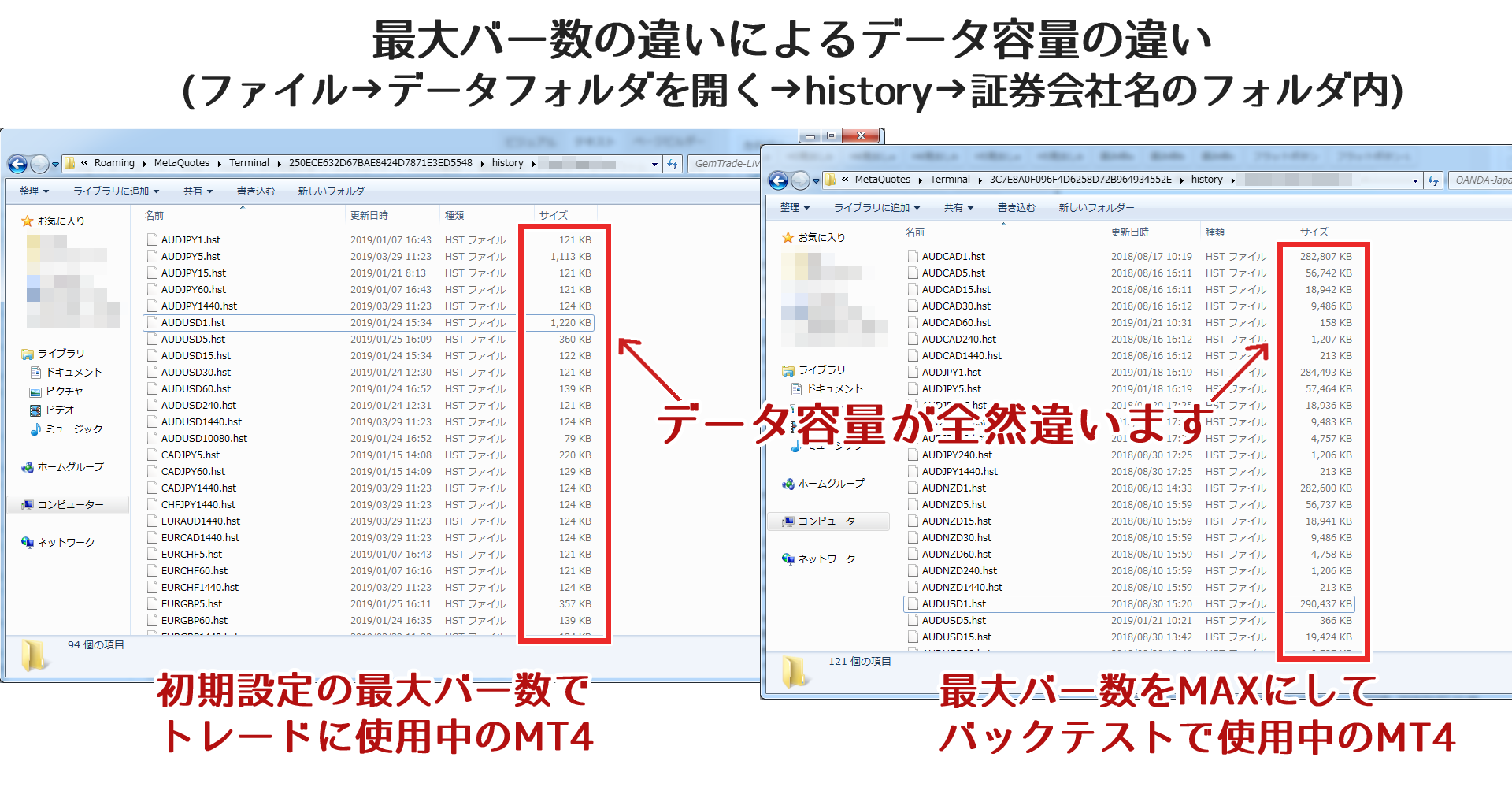Click 書き込む in the right window toolbar
This screenshot has width=1512, height=798.
point(1017,207)
